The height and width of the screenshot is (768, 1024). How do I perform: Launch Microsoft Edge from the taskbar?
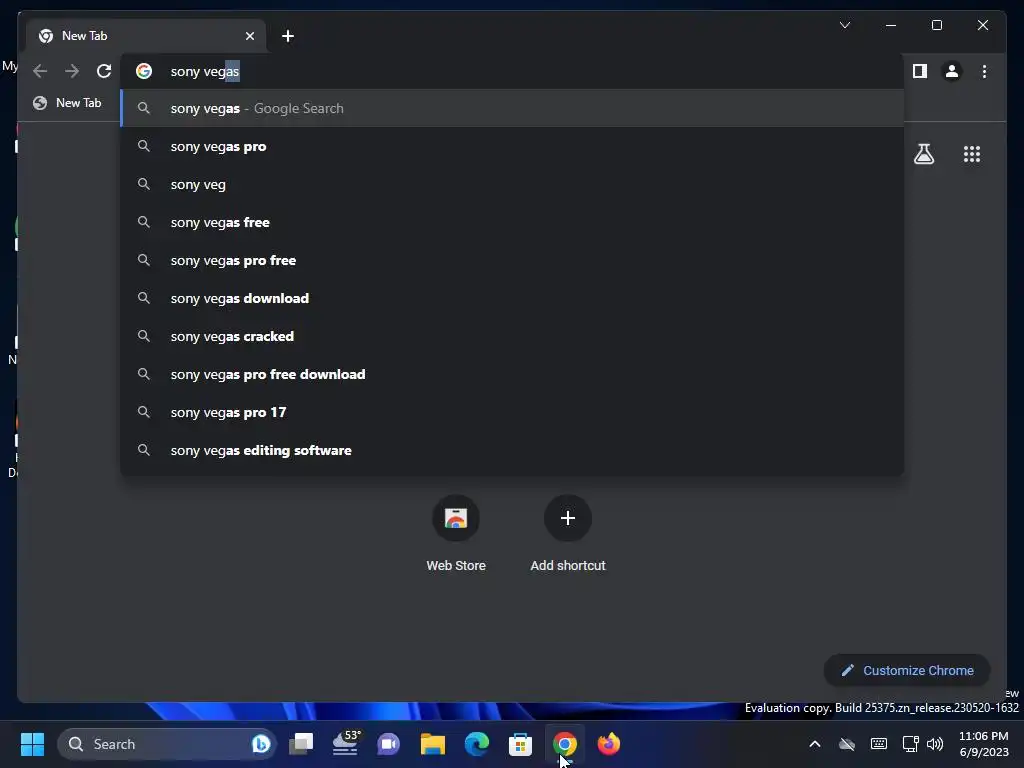tap(477, 744)
